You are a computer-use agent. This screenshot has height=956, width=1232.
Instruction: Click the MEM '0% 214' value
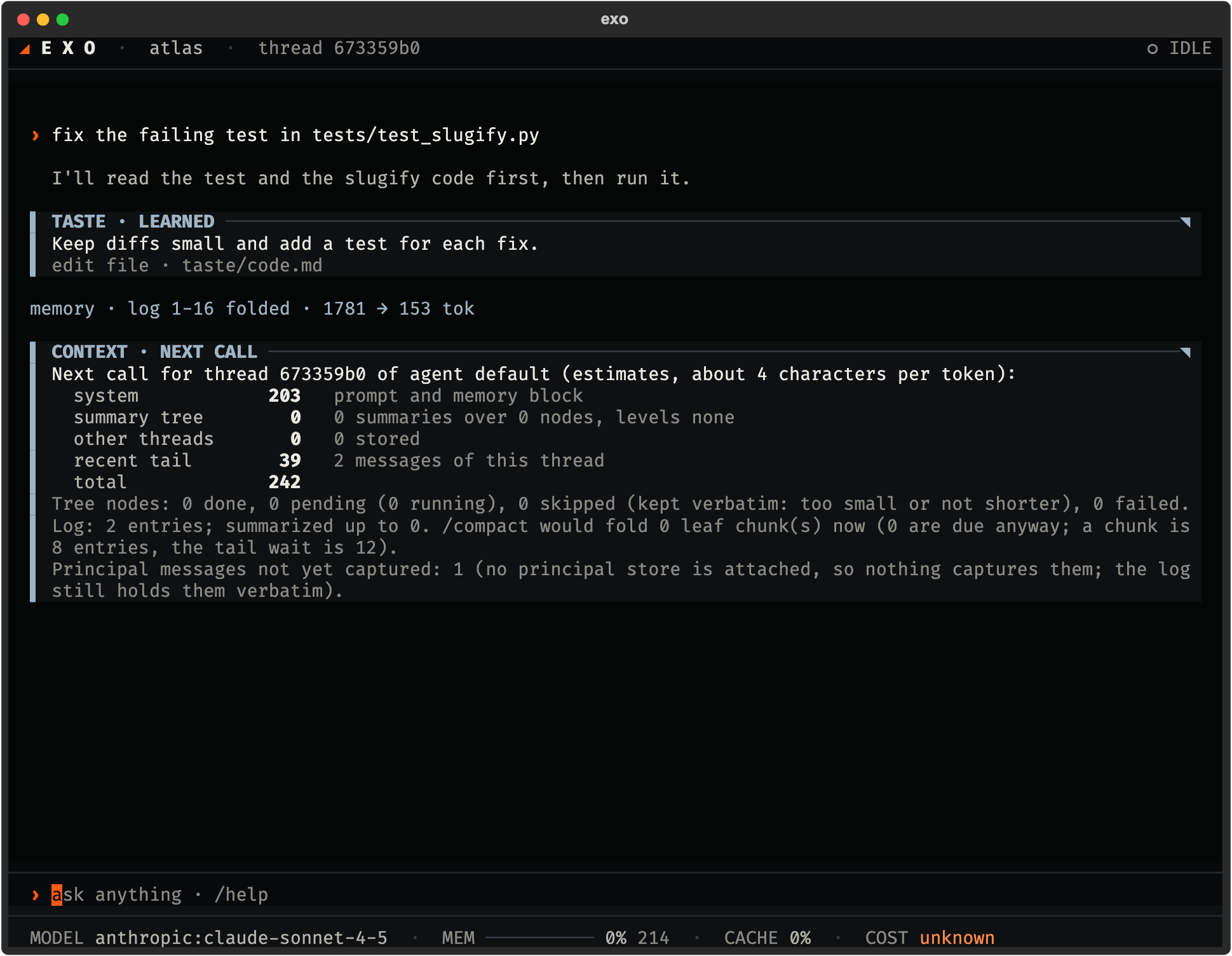tap(637, 938)
